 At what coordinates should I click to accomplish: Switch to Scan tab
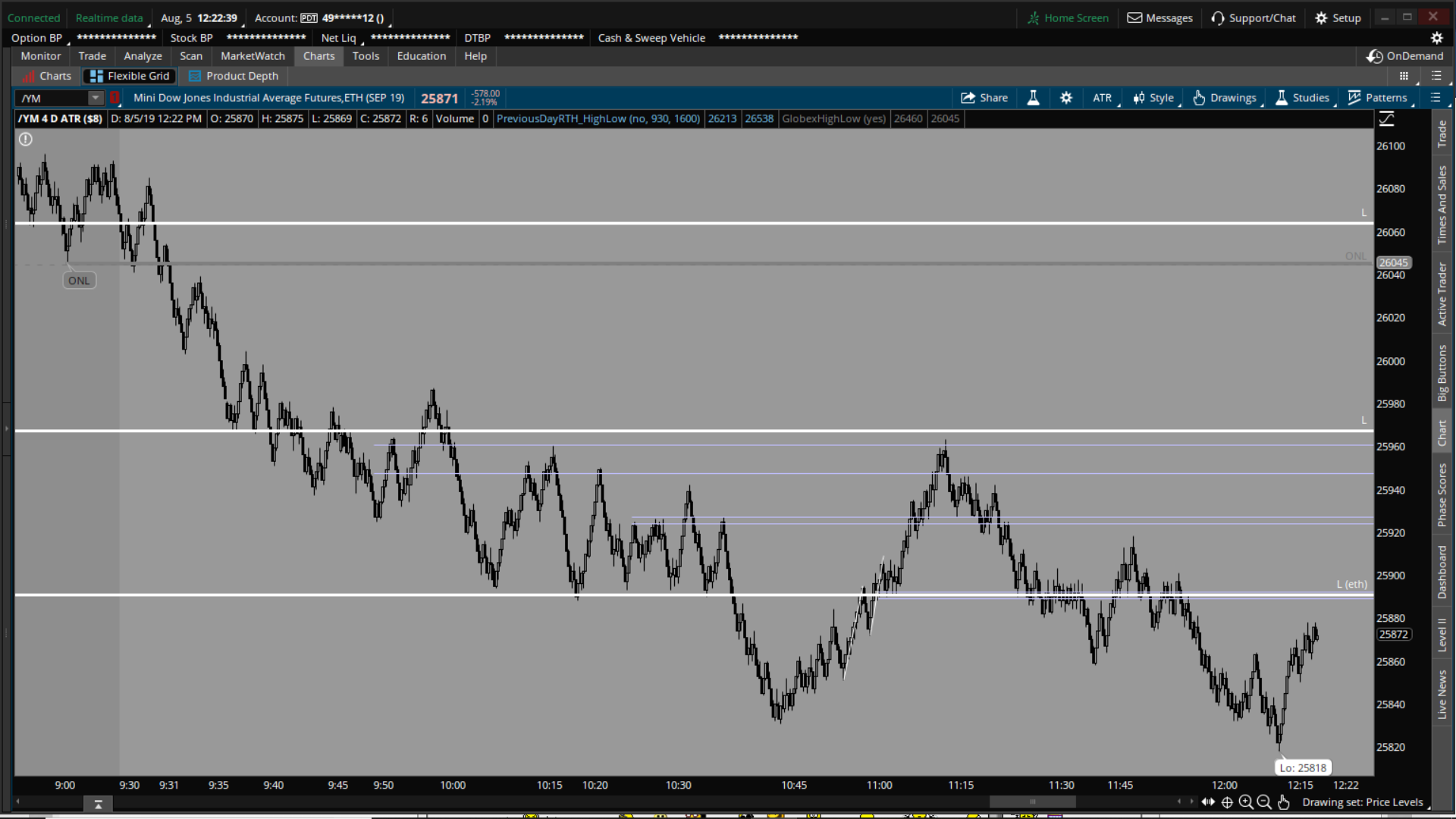point(191,56)
